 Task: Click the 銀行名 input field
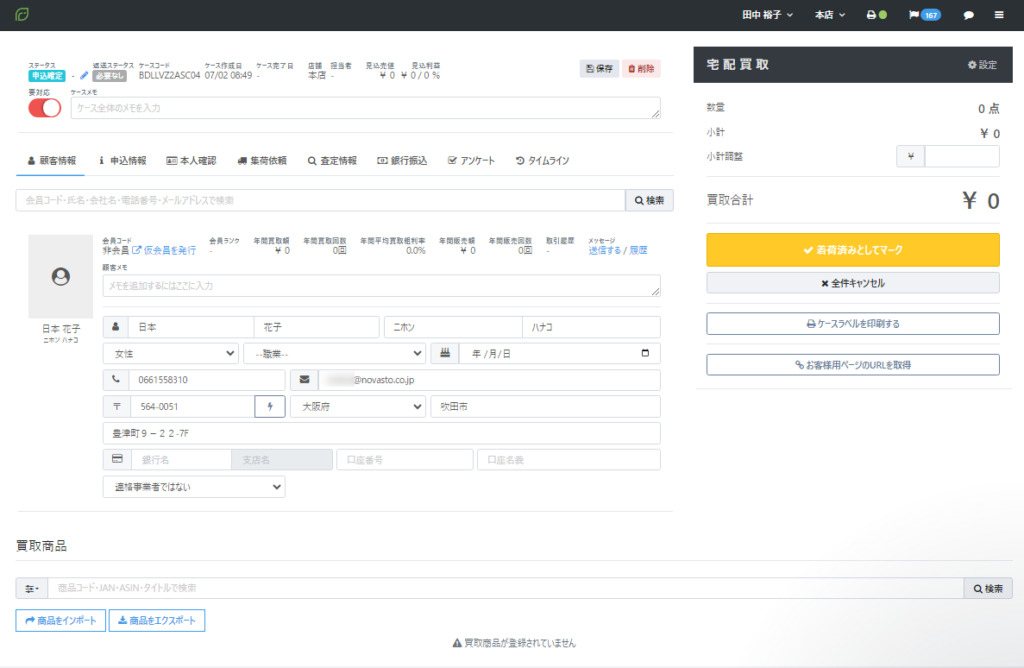pos(182,459)
